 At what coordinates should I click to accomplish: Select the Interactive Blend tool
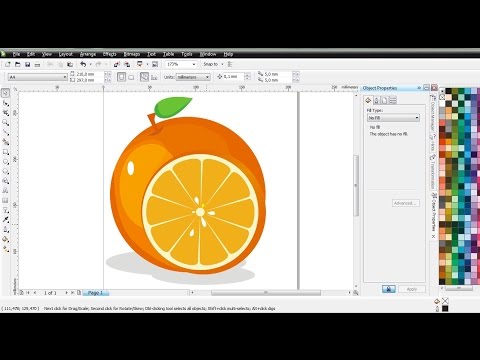pos(5,210)
